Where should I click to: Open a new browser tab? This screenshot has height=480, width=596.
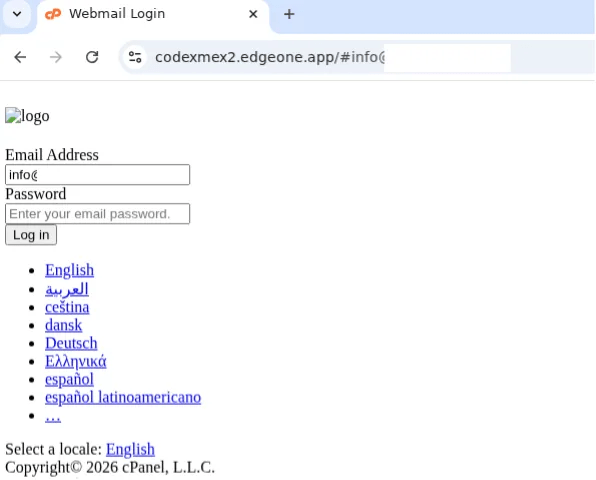(x=289, y=14)
